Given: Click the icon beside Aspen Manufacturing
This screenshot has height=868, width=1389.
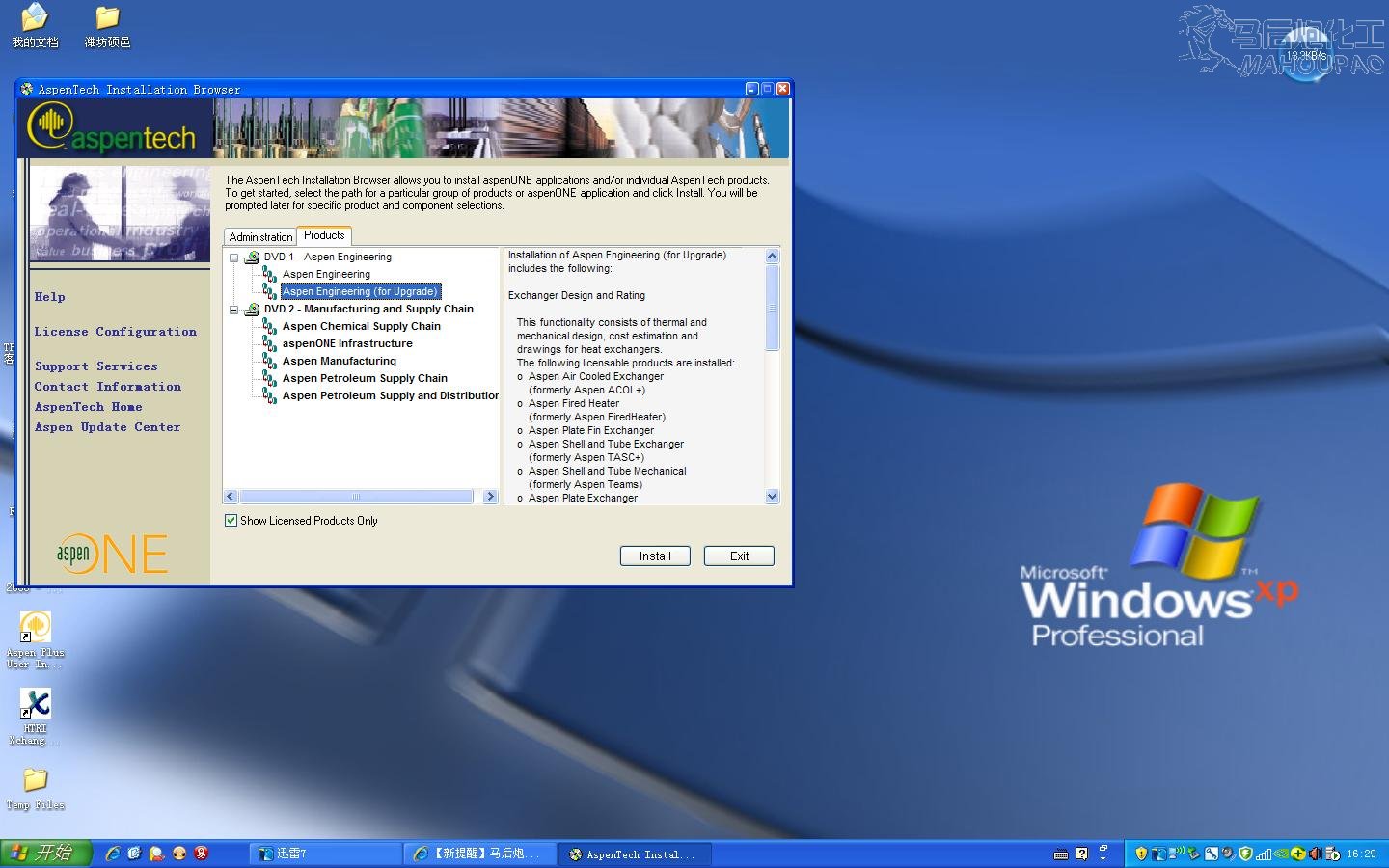Looking at the screenshot, I should [x=270, y=362].
